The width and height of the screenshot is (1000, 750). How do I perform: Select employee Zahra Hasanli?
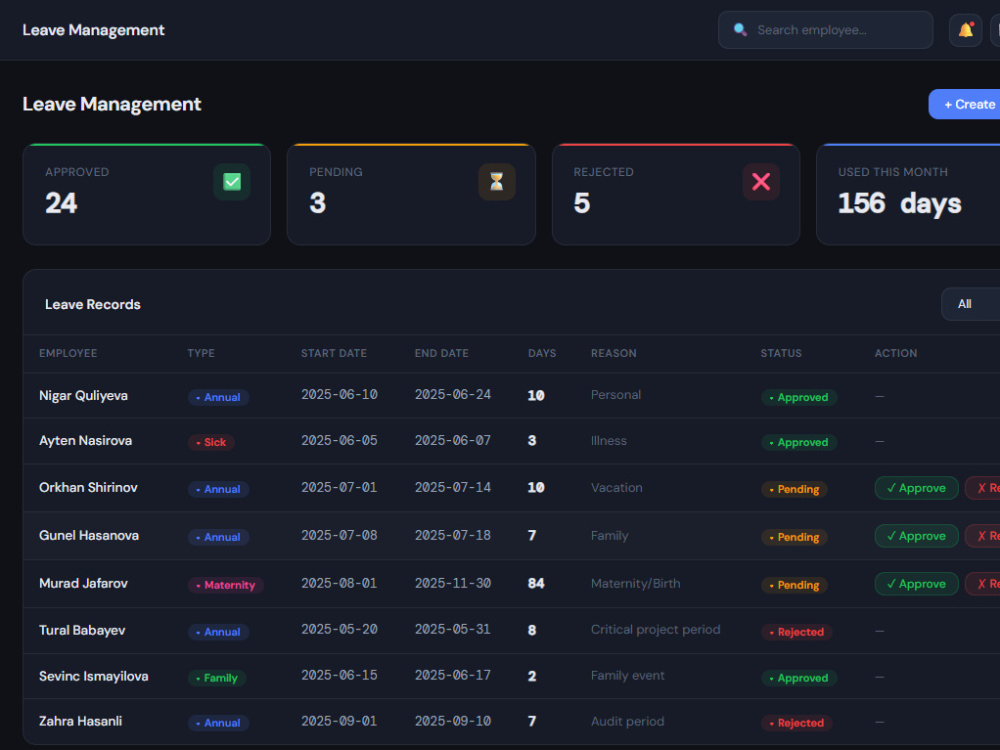coord(80,721)
